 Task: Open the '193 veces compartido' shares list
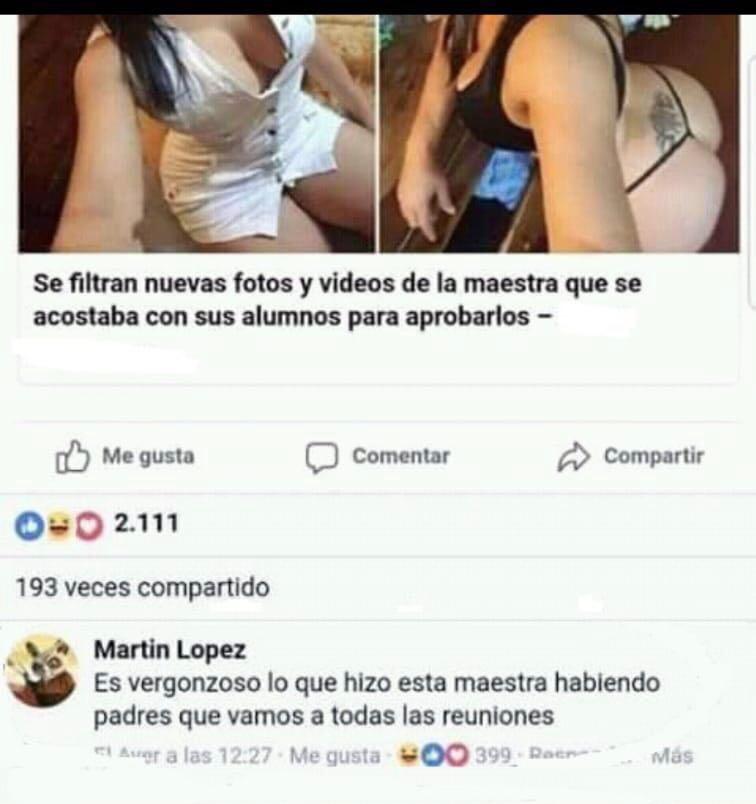tap(143, 588)
